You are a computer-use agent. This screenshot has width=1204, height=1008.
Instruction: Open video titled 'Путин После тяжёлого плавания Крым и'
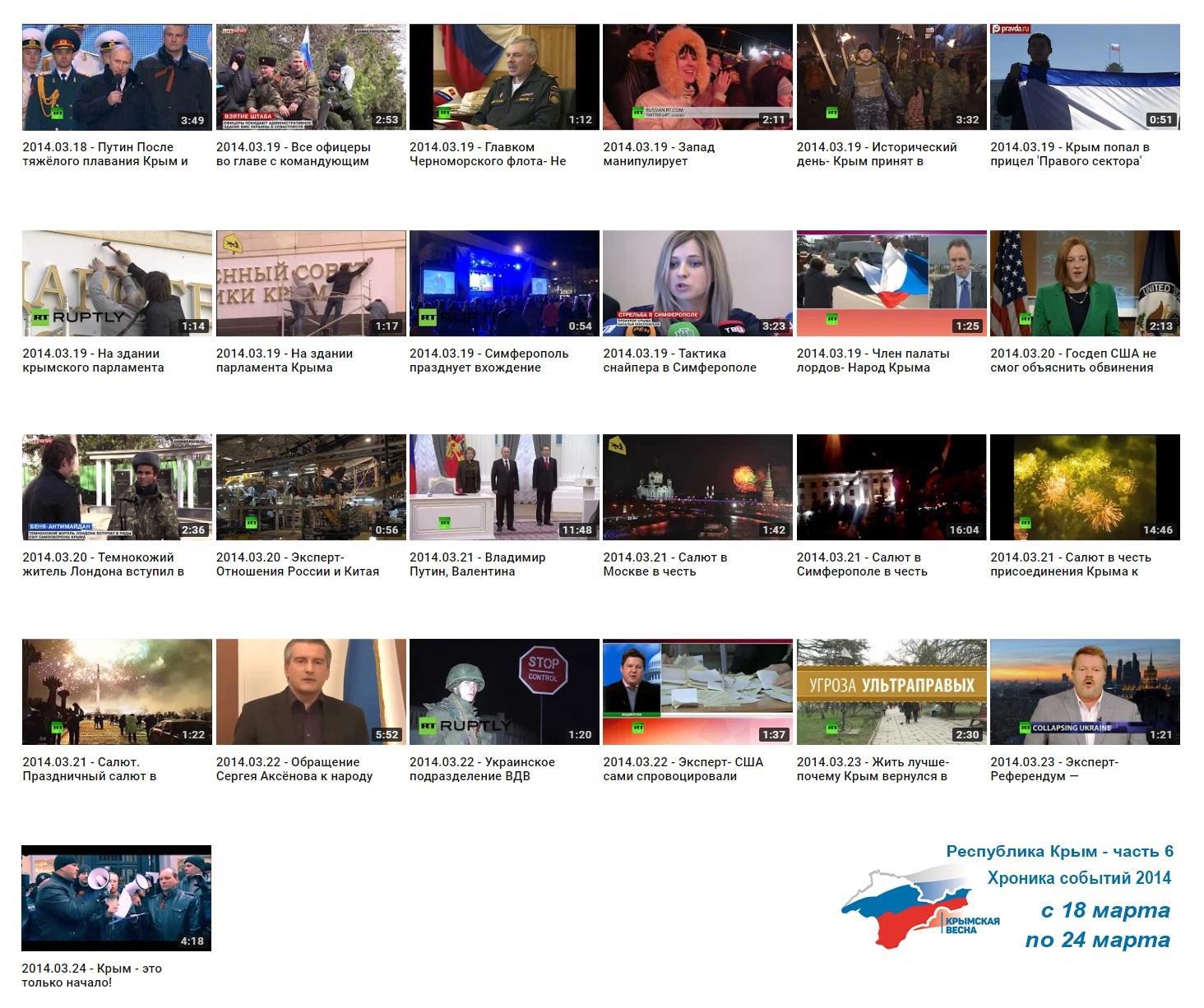click(105, 155)
